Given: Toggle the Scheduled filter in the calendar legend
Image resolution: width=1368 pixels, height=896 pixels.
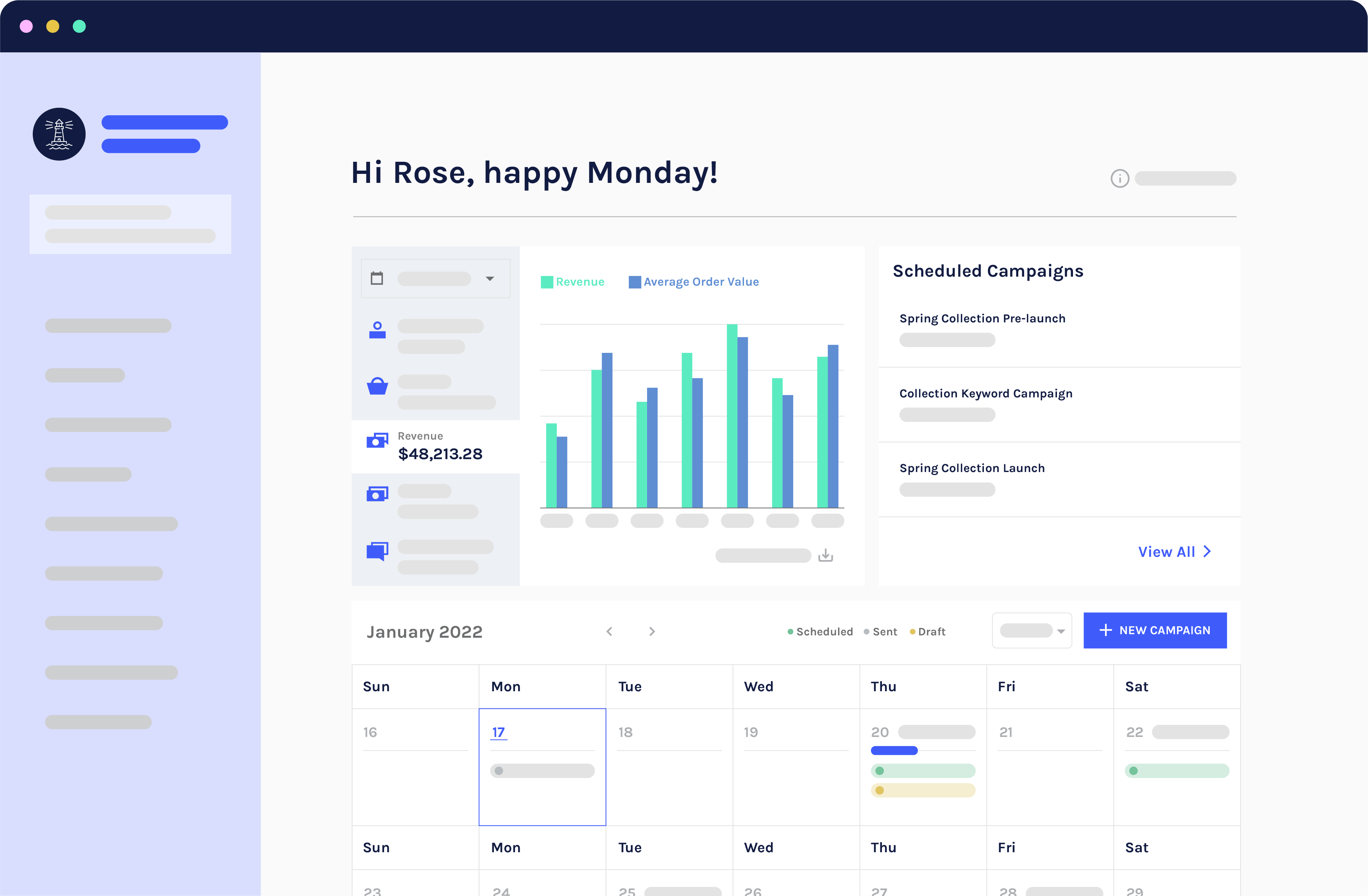Looking at the screenshot, I should click(x=820, y=631).
